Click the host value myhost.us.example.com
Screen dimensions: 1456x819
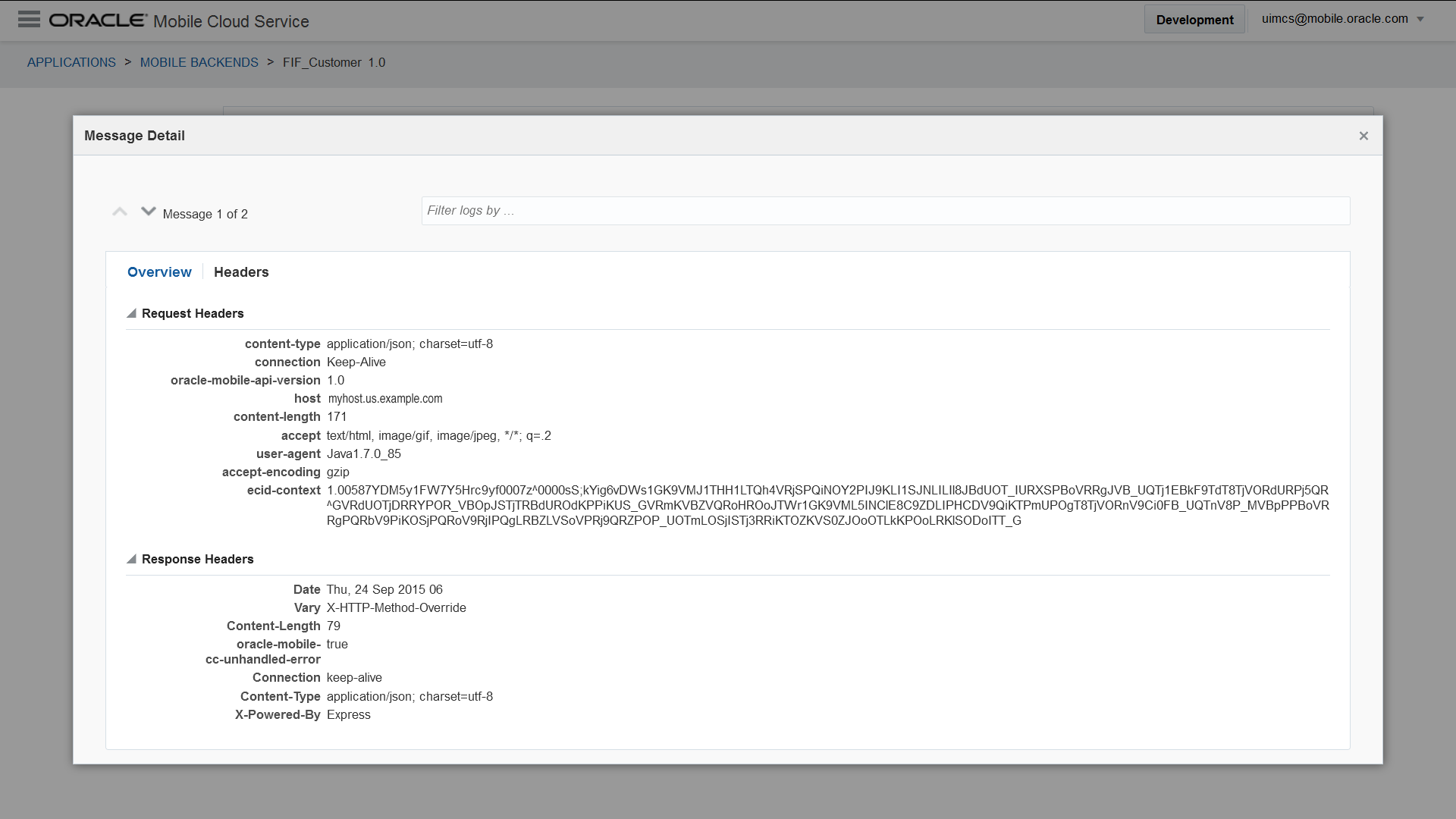coord(385,399)
